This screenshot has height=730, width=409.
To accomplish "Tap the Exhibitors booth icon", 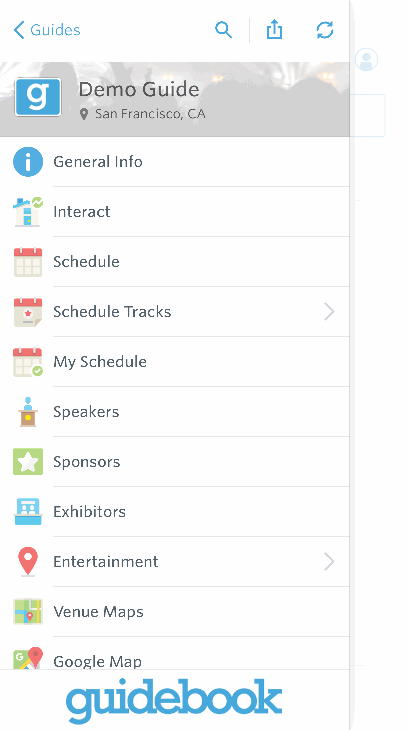I will 28,511.
